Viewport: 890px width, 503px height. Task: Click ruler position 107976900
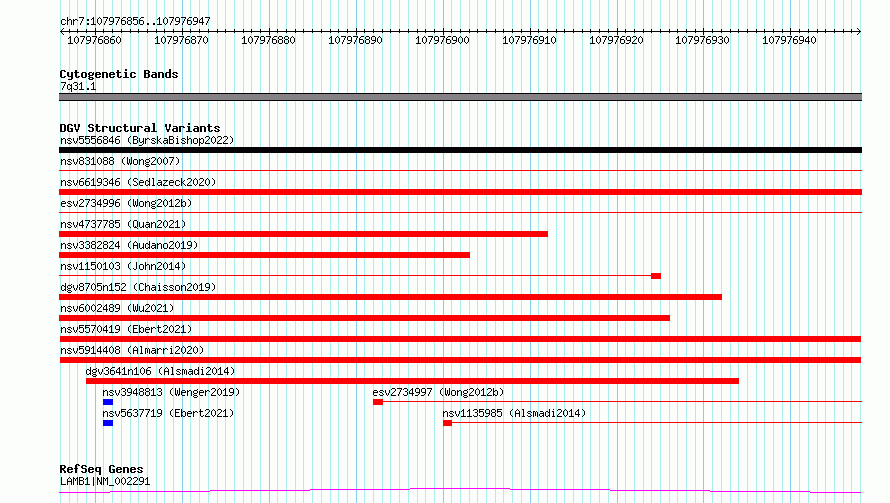[442, 40]
